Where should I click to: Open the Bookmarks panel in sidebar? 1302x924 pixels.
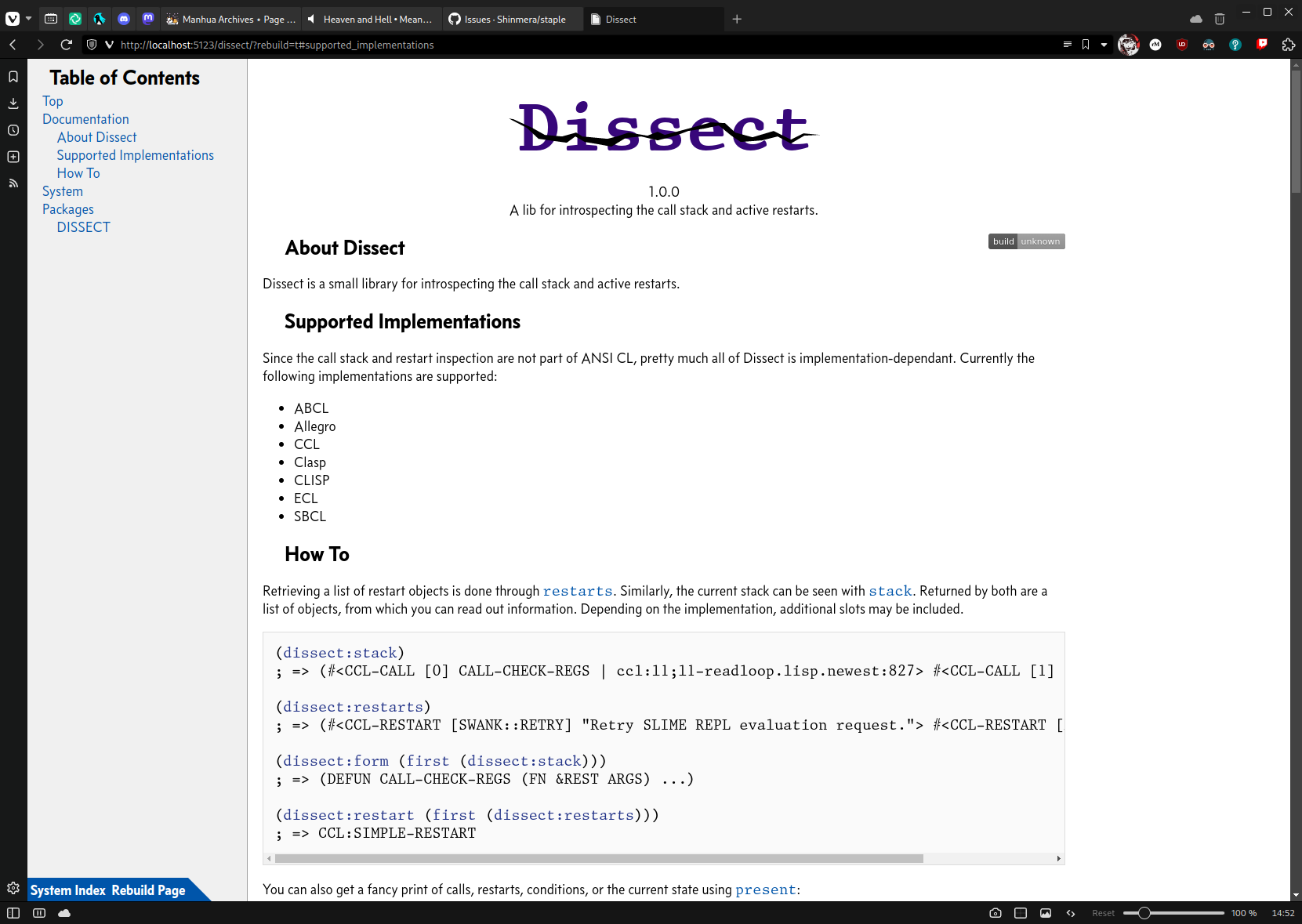[13, 77]
